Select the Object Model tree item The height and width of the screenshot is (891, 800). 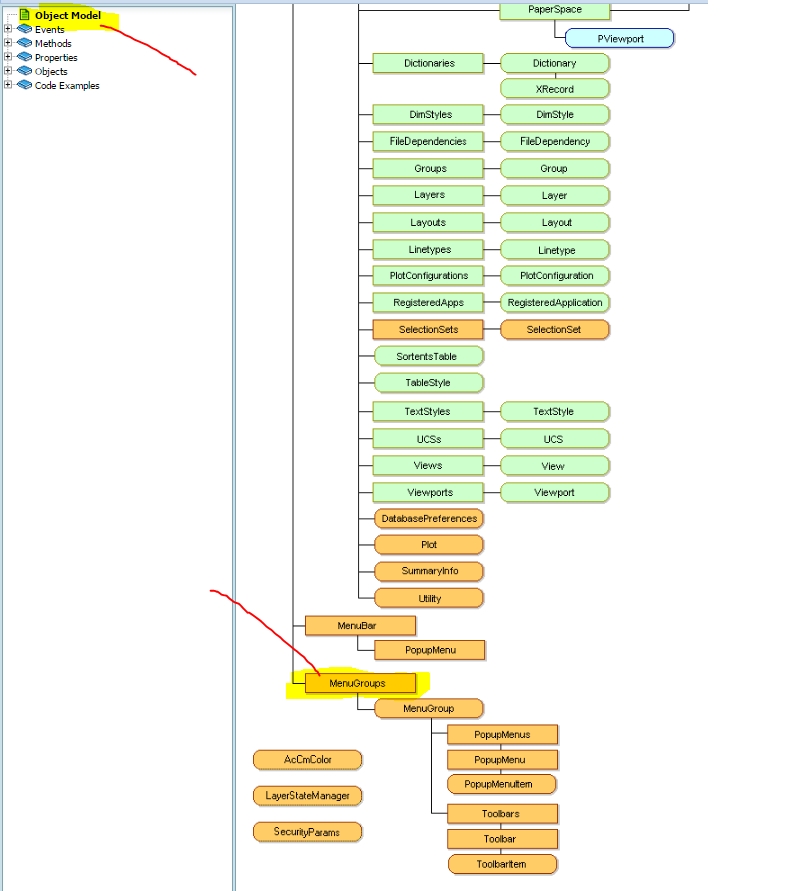(68, 15)
